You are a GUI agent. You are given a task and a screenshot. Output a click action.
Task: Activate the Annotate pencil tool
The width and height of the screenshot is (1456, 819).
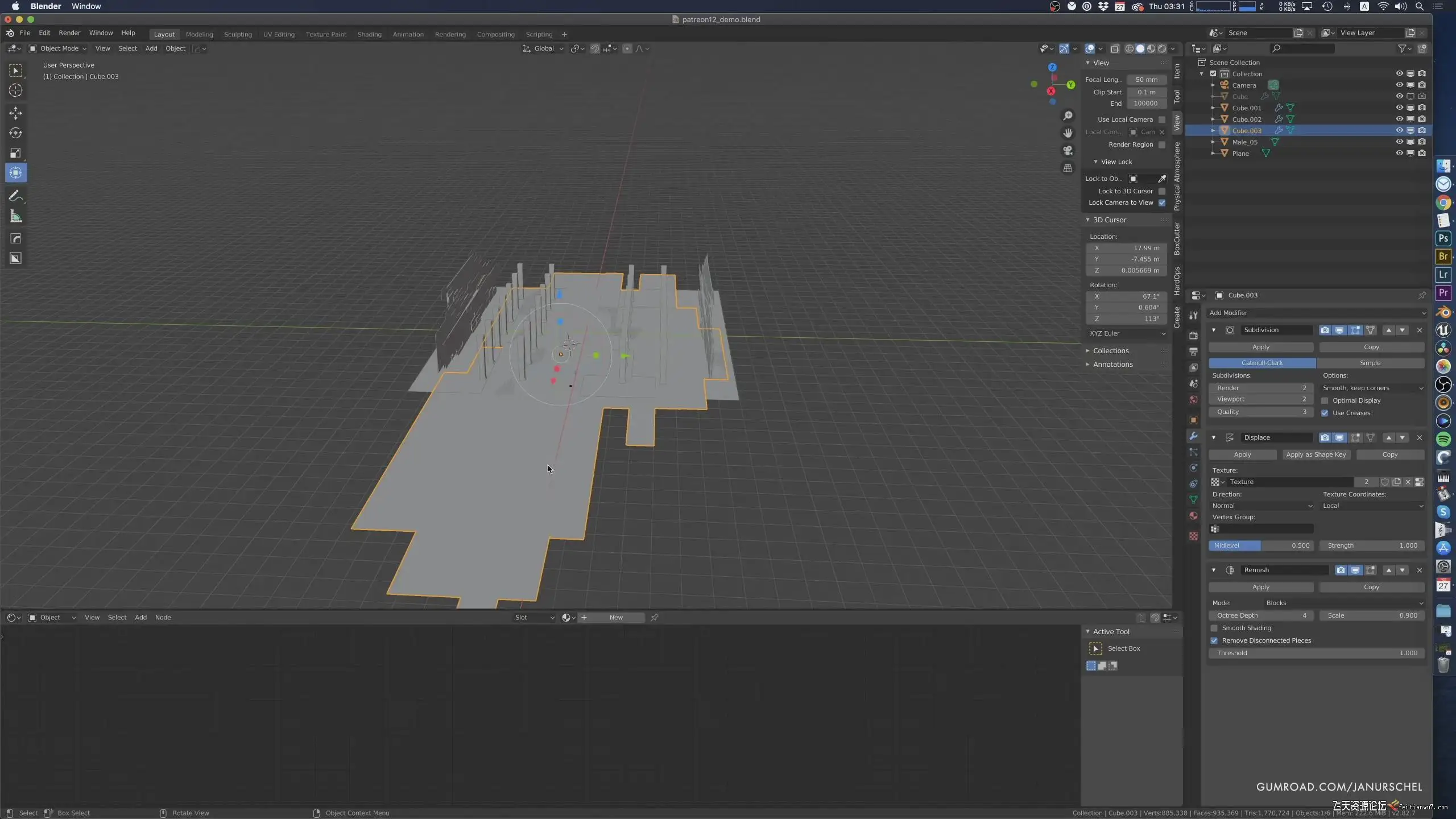coord(15,196)
